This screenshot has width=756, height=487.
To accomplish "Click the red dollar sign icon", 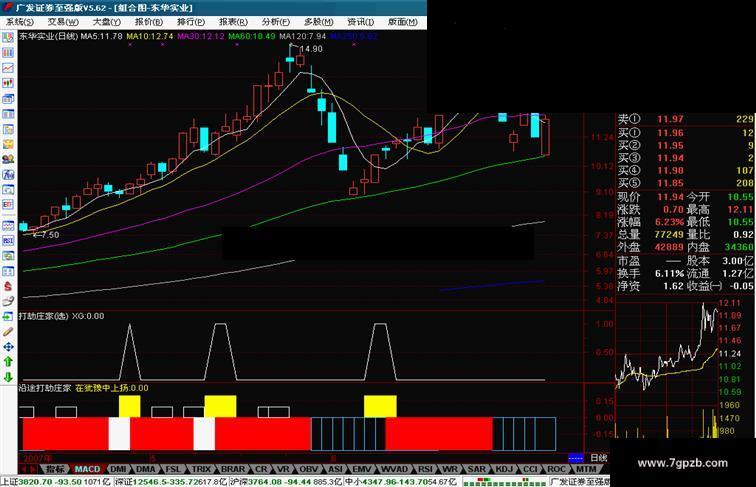I will click(8, 286).
